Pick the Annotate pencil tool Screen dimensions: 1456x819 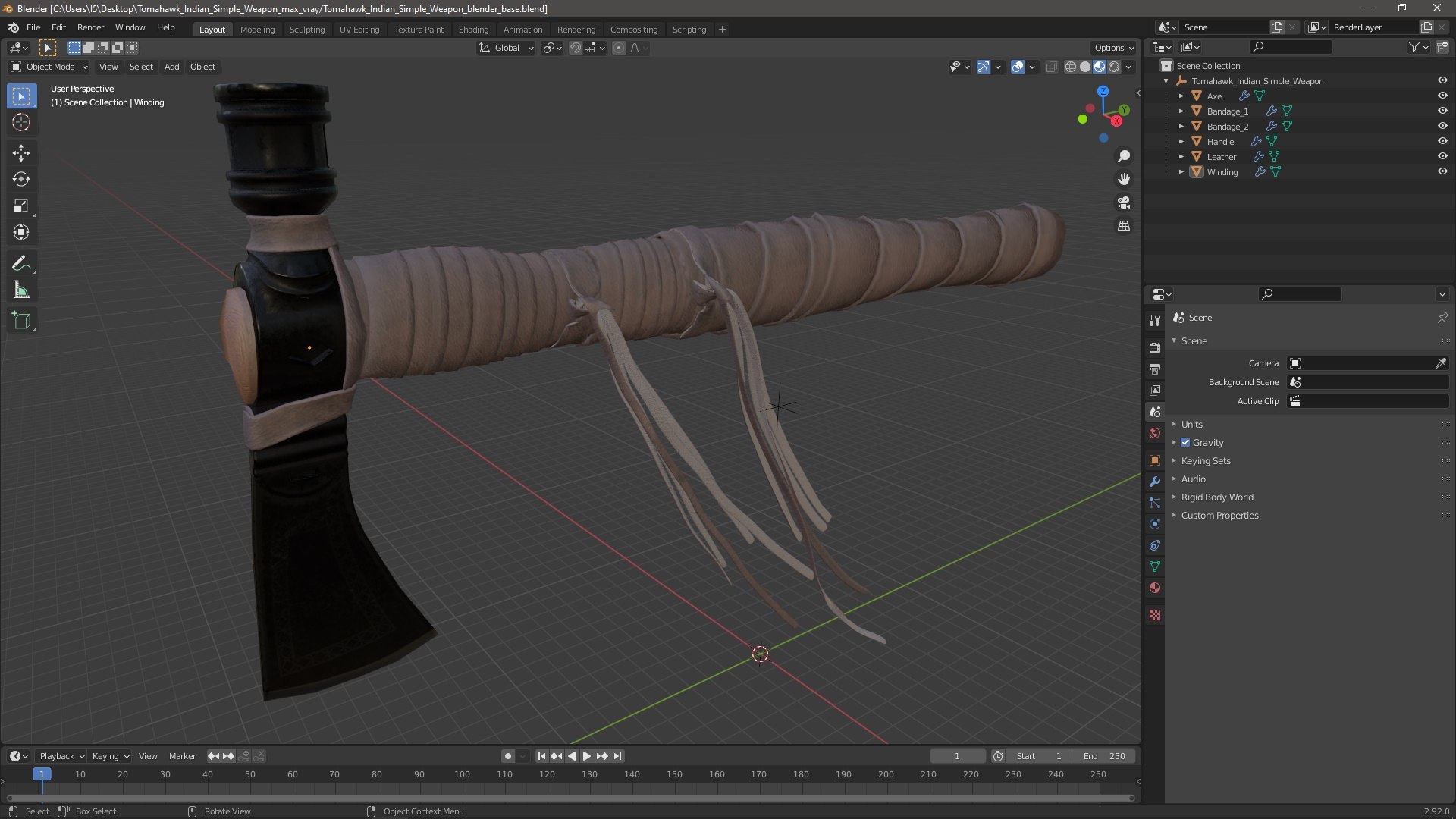(x=21, y=264)
